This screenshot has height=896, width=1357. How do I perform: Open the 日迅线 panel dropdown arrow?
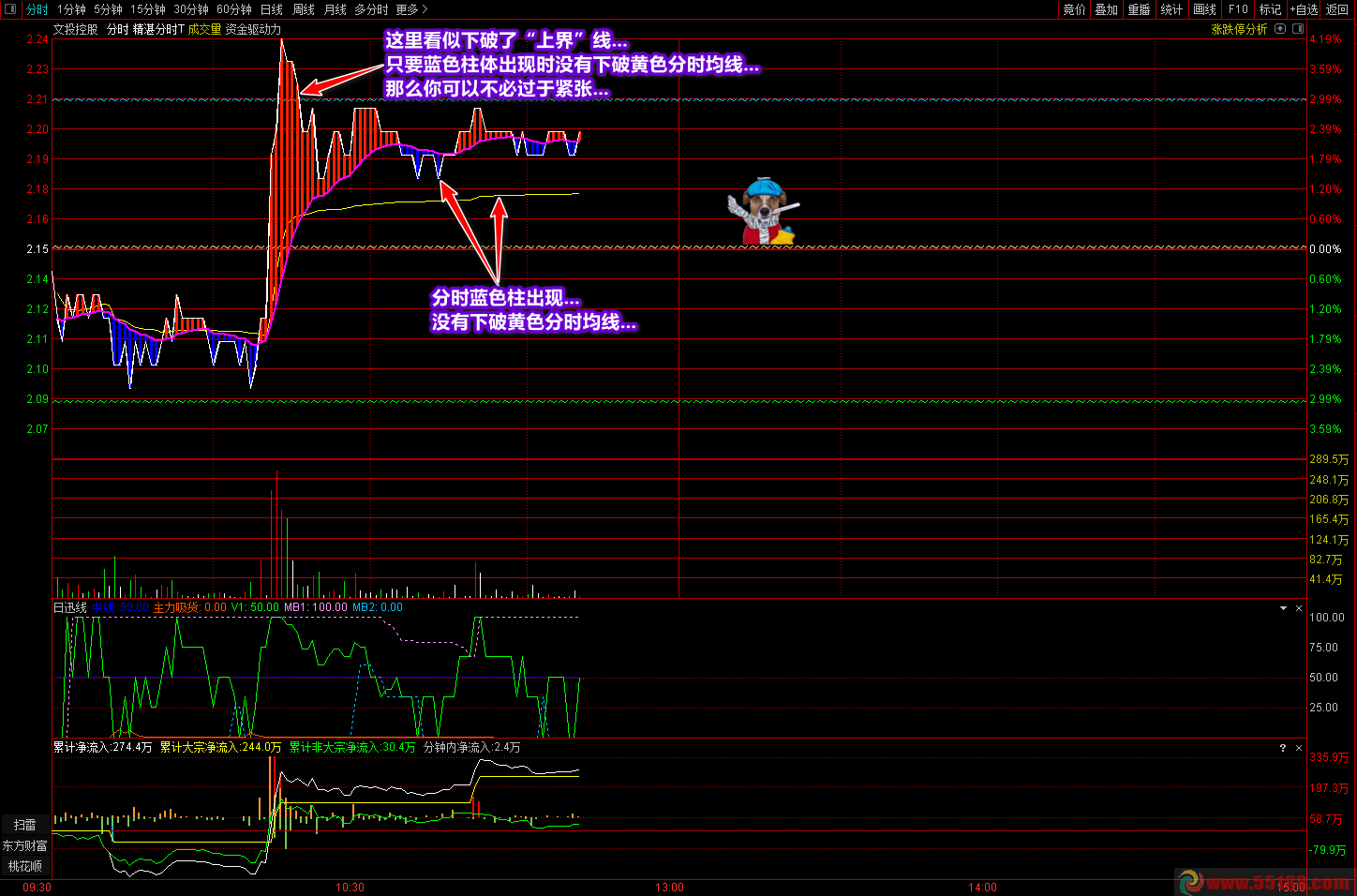point(1283,608)
